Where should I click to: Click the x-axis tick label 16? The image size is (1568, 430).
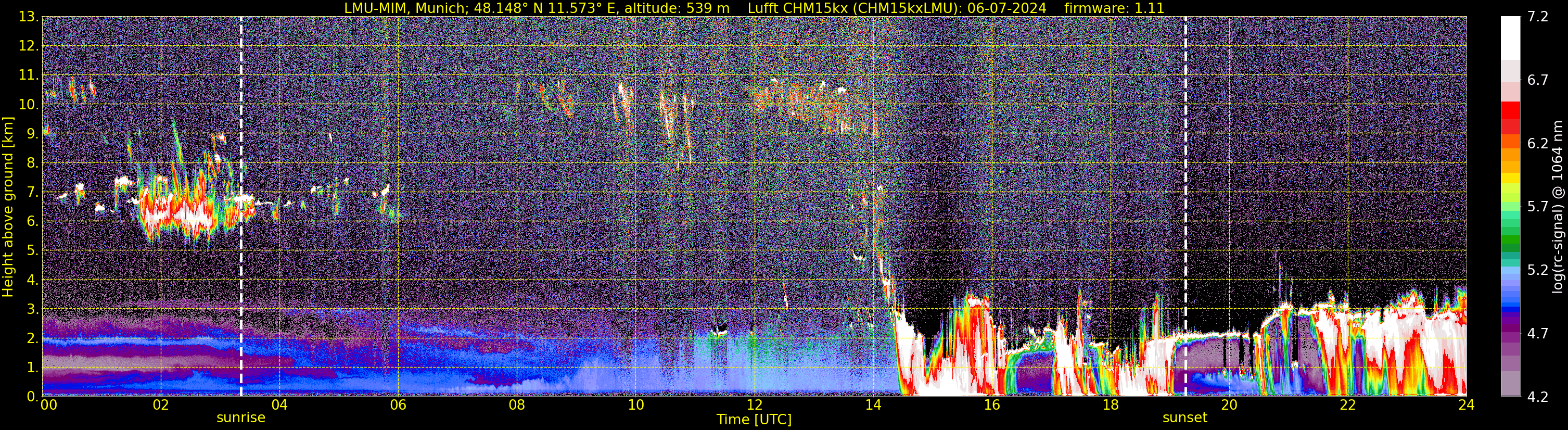click(991, 405)
